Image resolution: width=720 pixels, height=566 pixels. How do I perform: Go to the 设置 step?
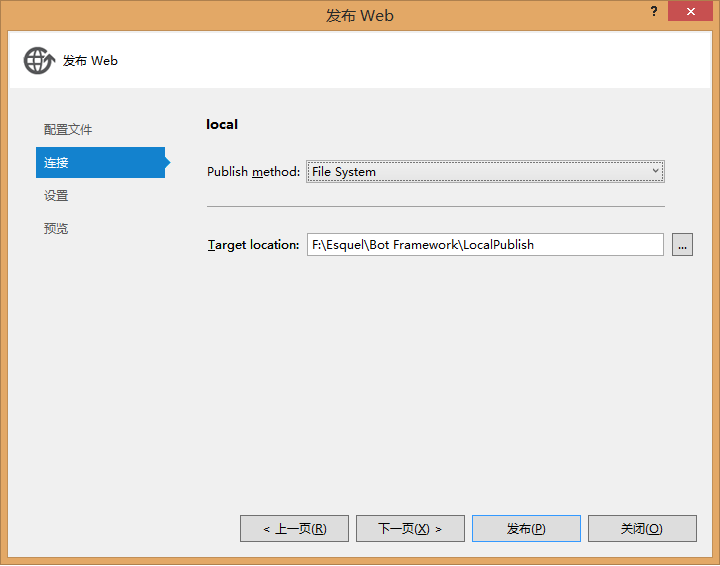[x=56, y=196]
